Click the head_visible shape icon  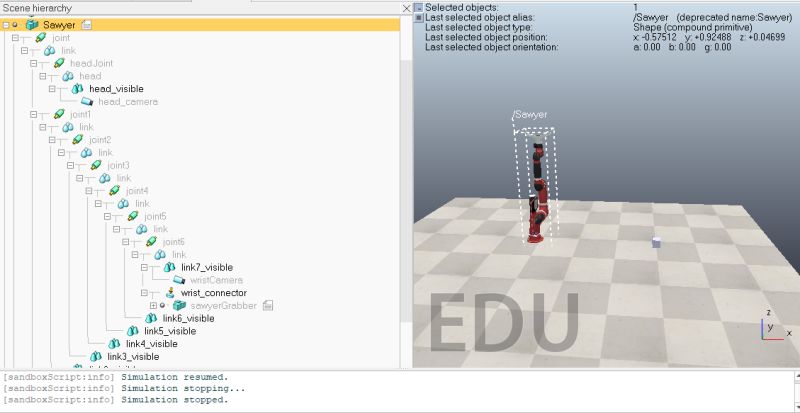(x=77, y=88)
